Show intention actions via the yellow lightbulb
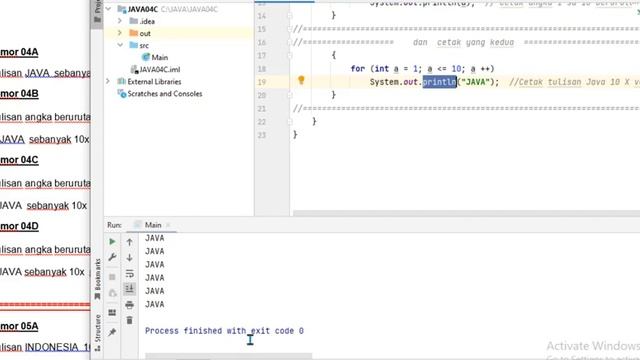Viewport: 640px width, 360px height. [x=301, y=80]
